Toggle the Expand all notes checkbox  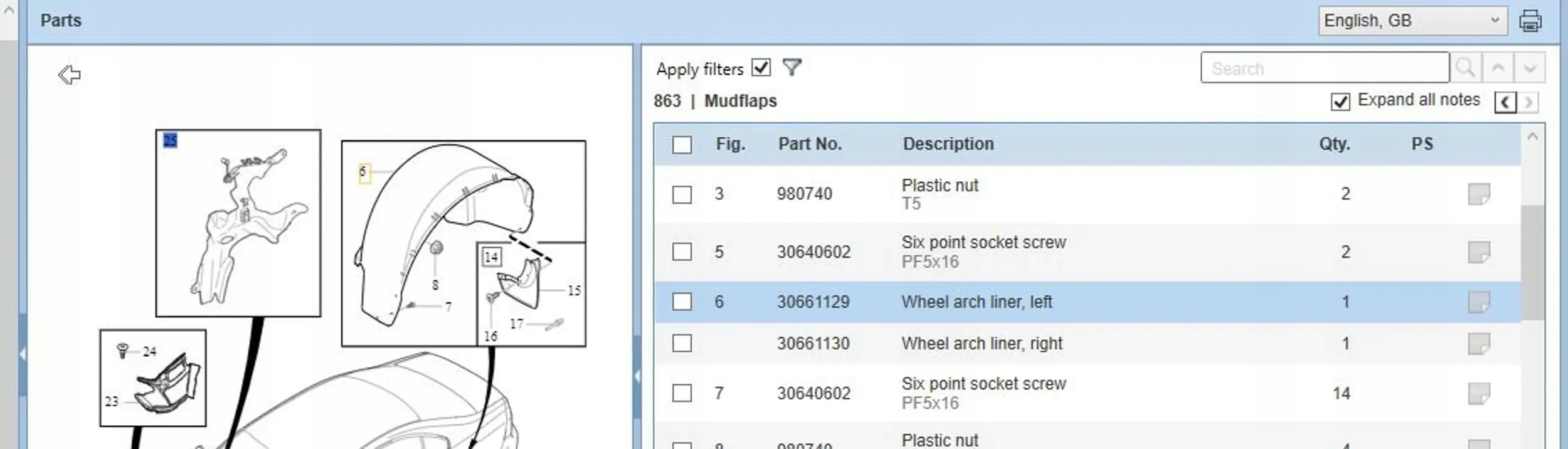coord(1340,101)
